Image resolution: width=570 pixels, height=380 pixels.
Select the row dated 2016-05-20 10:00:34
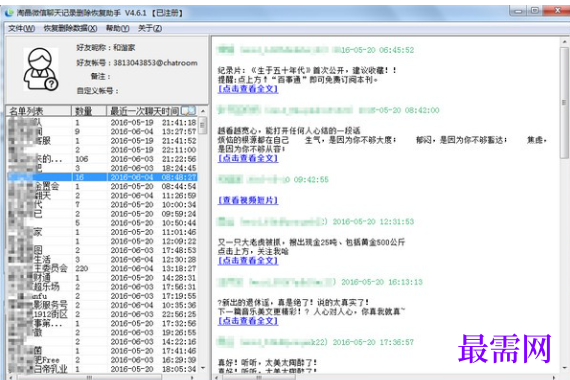tap(103, 204)
